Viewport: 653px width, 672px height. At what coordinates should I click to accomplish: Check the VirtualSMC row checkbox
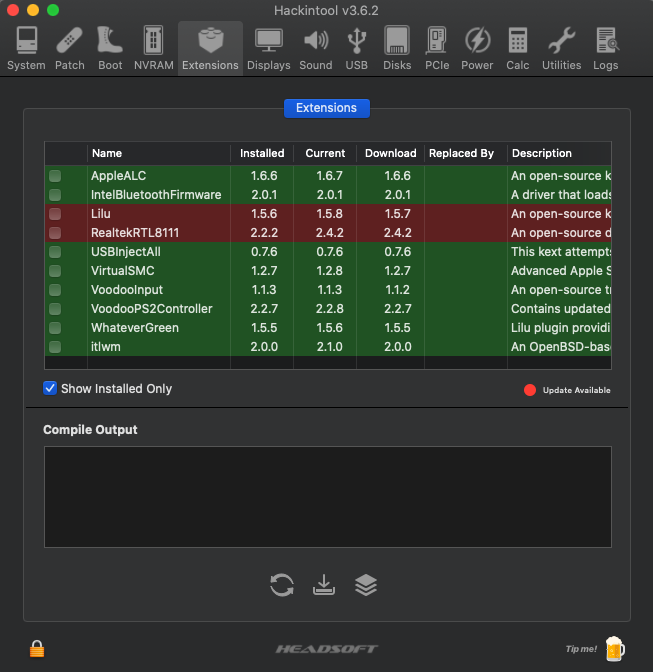pyautogui.click(x=55, y=271)
